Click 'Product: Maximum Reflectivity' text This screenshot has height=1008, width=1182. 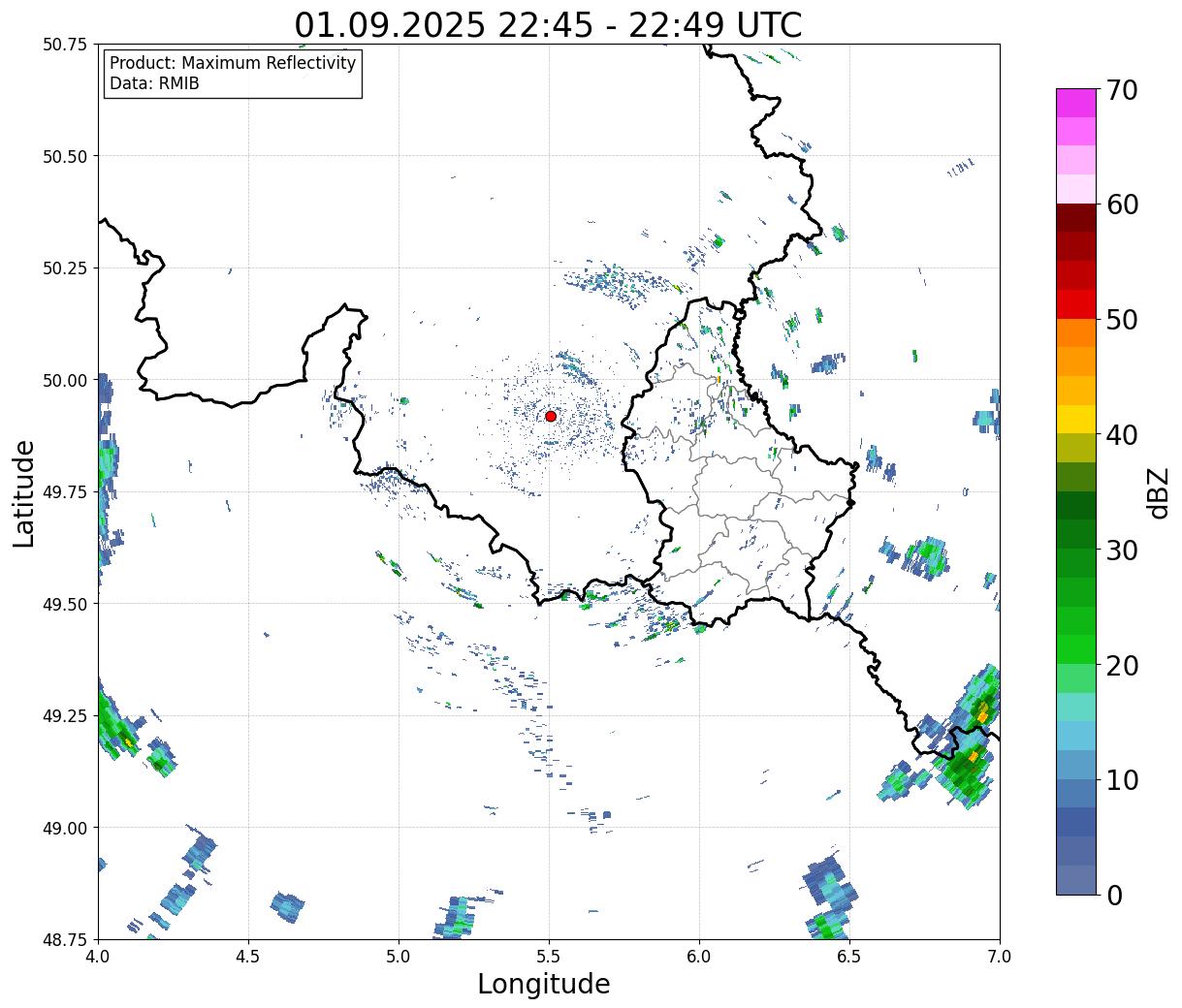(x=233, y=63)
